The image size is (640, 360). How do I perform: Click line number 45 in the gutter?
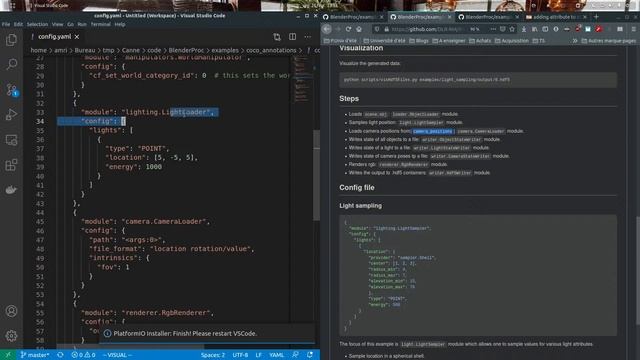pos(40,222)
